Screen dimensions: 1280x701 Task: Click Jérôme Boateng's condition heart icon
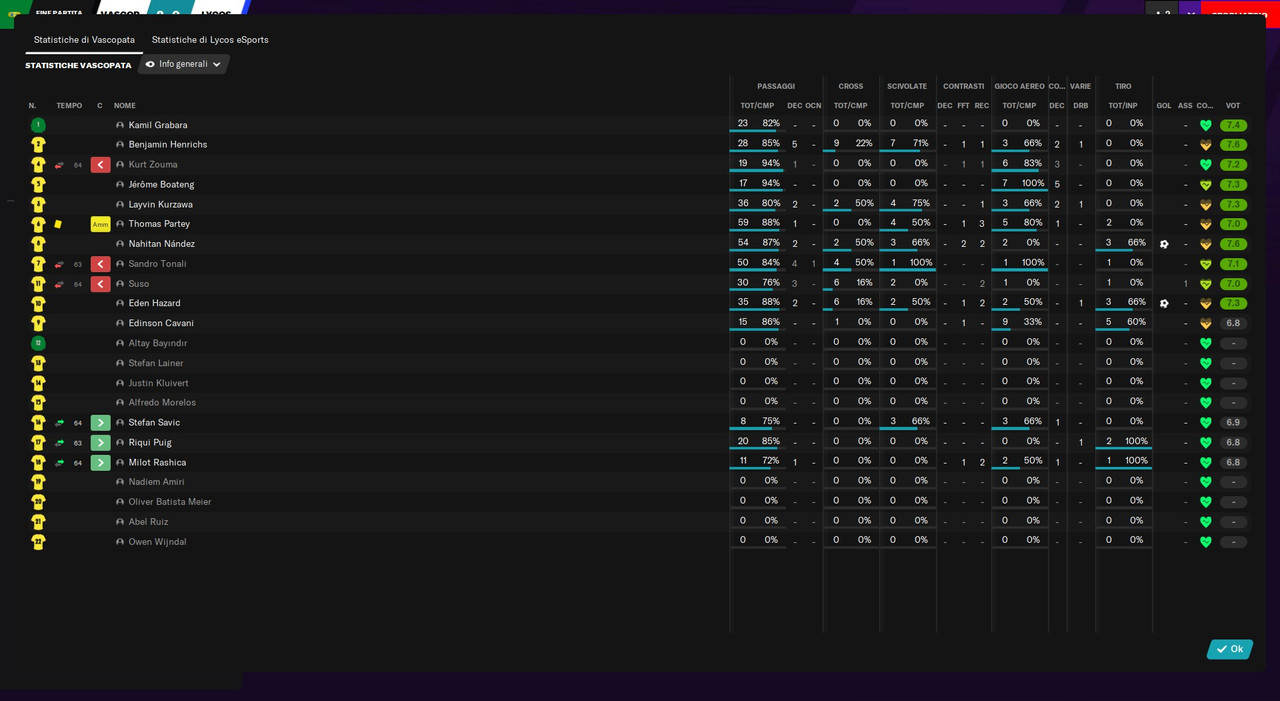pyautogui.click(x=1205, y=185)
